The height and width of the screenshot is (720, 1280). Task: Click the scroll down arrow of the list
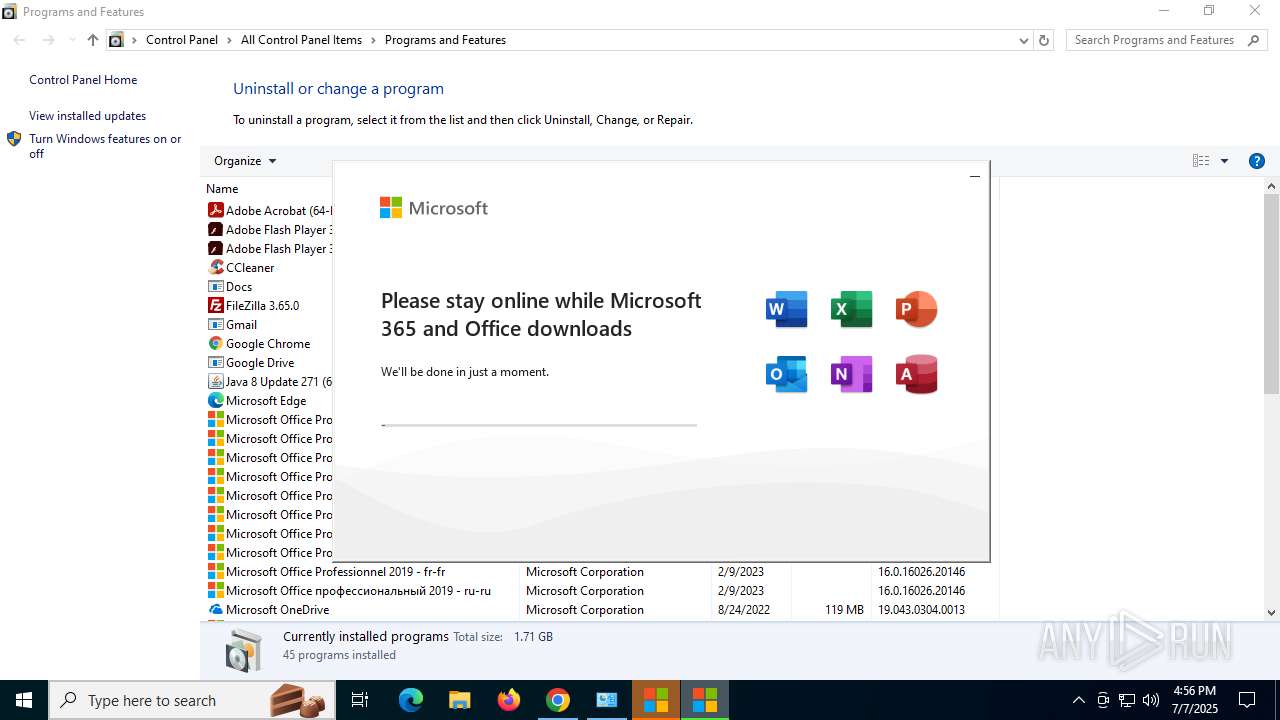tap(1272, 612)
